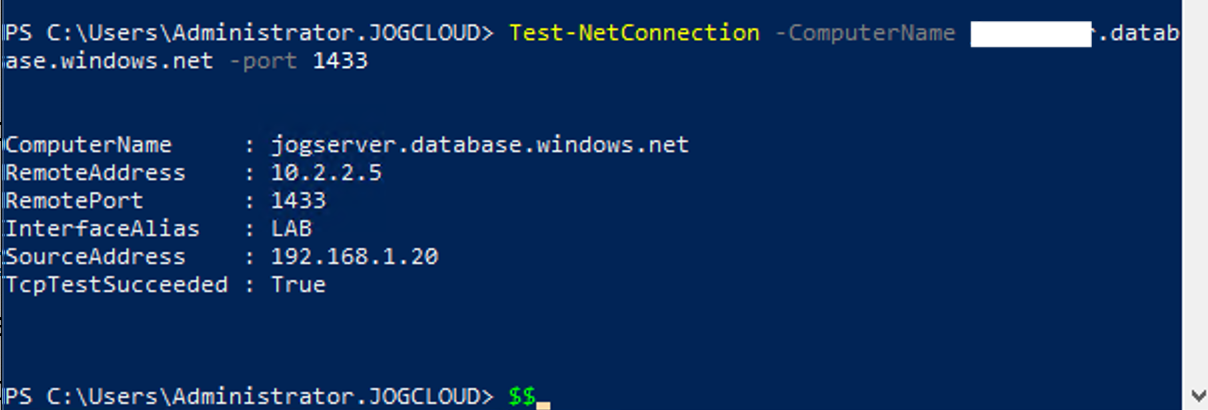
Task: Click the -ComputerName parameter
Action: pos(865,33)
